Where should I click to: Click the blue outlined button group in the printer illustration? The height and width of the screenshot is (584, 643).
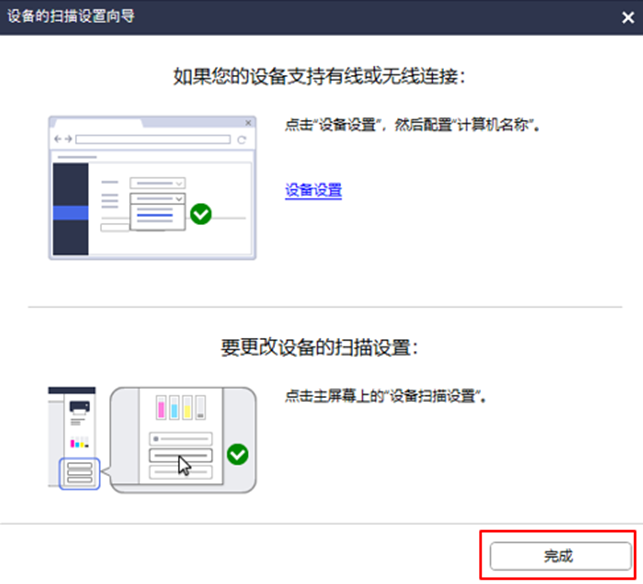click(x=79, y=472)
